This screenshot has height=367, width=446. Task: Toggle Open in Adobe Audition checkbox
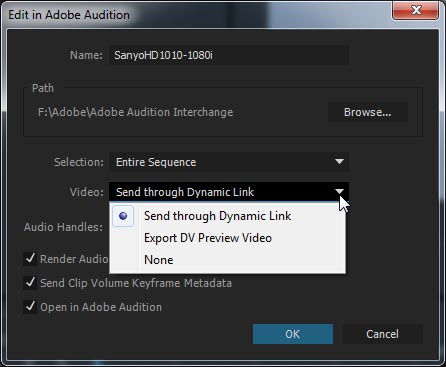pyautogui.click(x=30, y=306)
